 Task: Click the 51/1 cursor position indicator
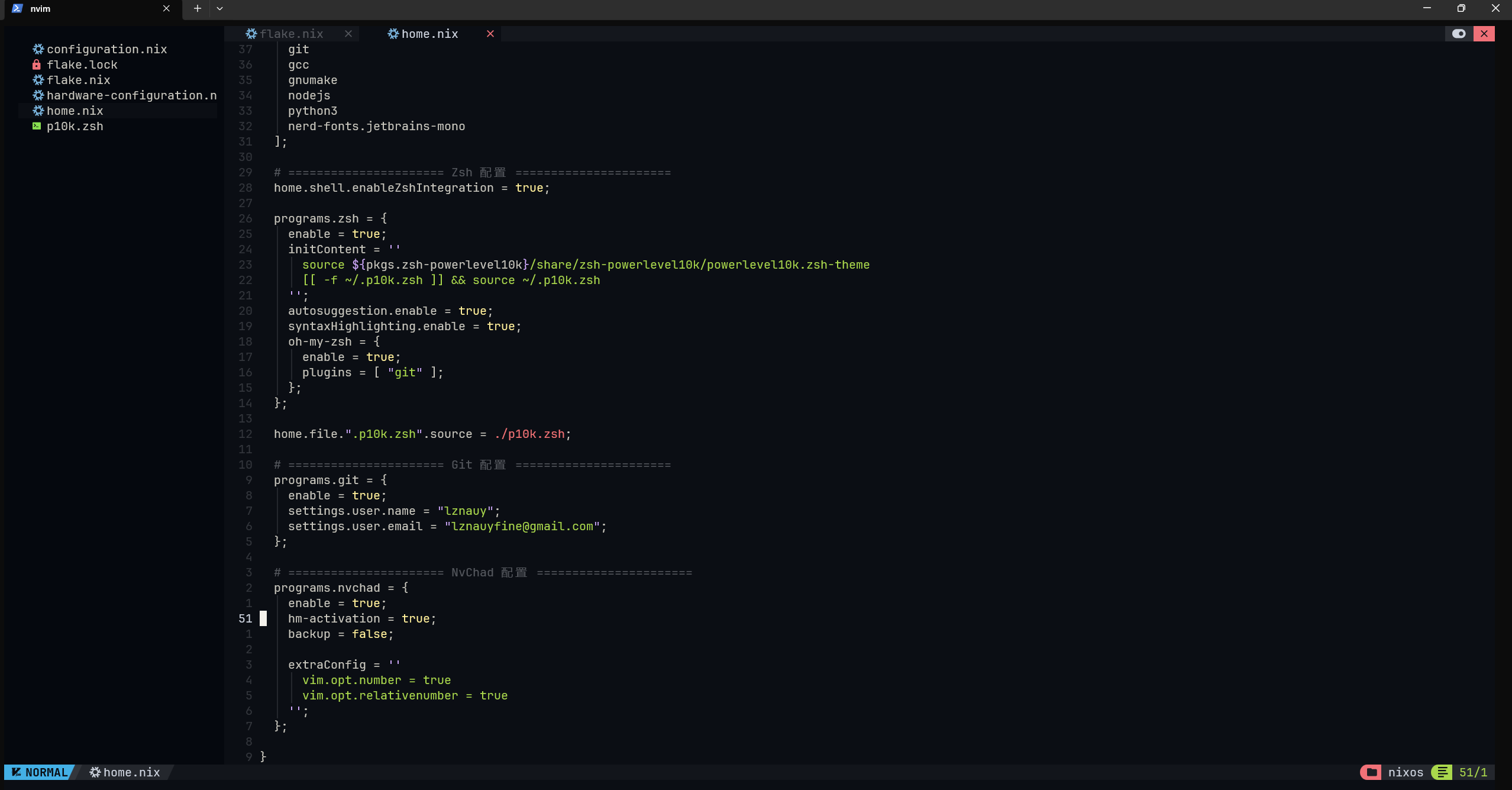(x=1473, y=772)
